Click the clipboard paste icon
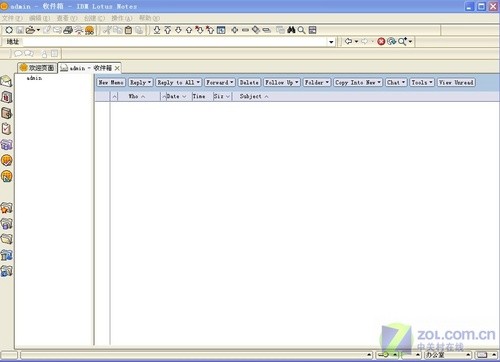Screen dimensions: 500x362 [128, 30]
